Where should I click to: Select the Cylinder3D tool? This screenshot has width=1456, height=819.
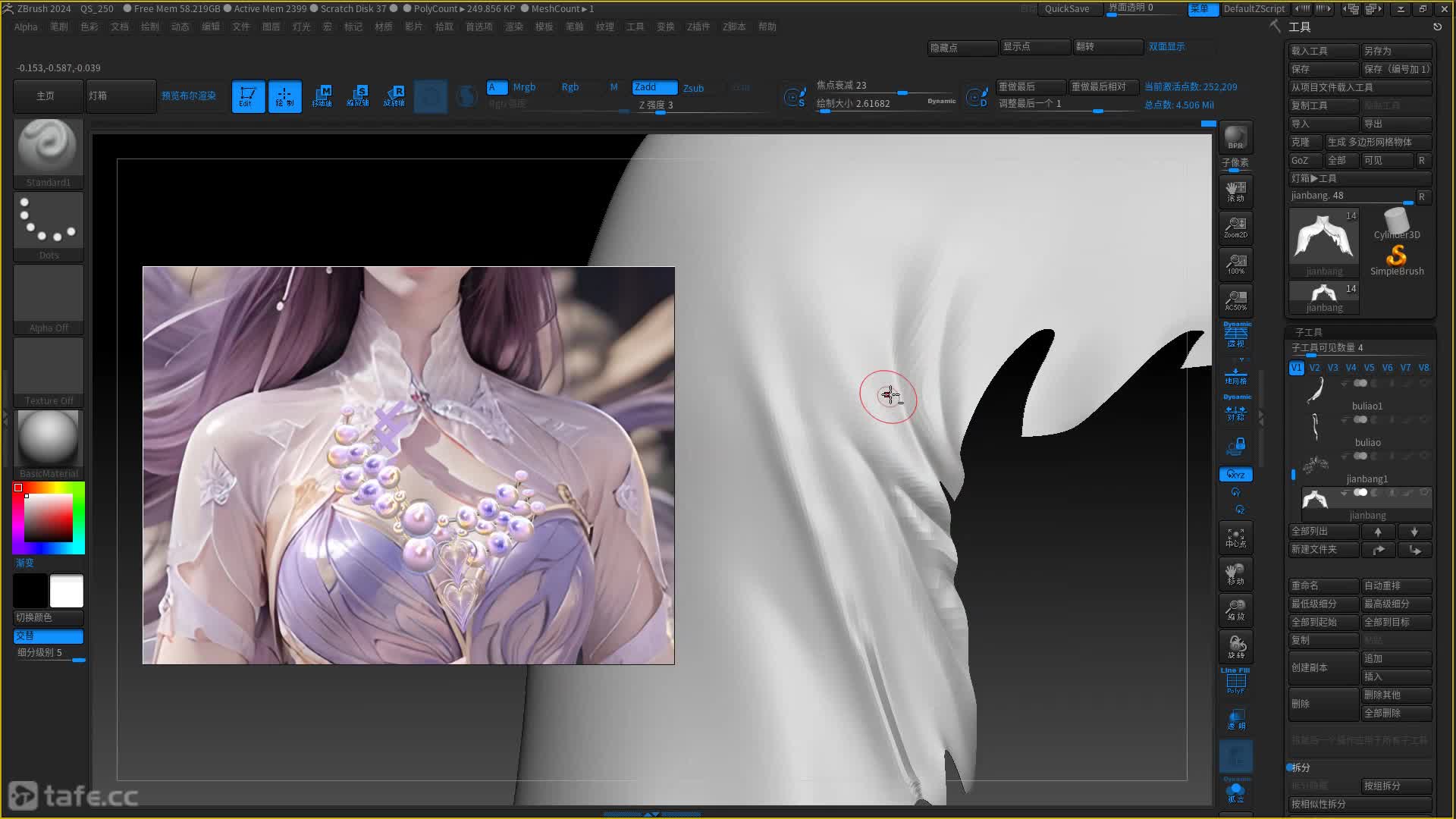point(1396,224)
